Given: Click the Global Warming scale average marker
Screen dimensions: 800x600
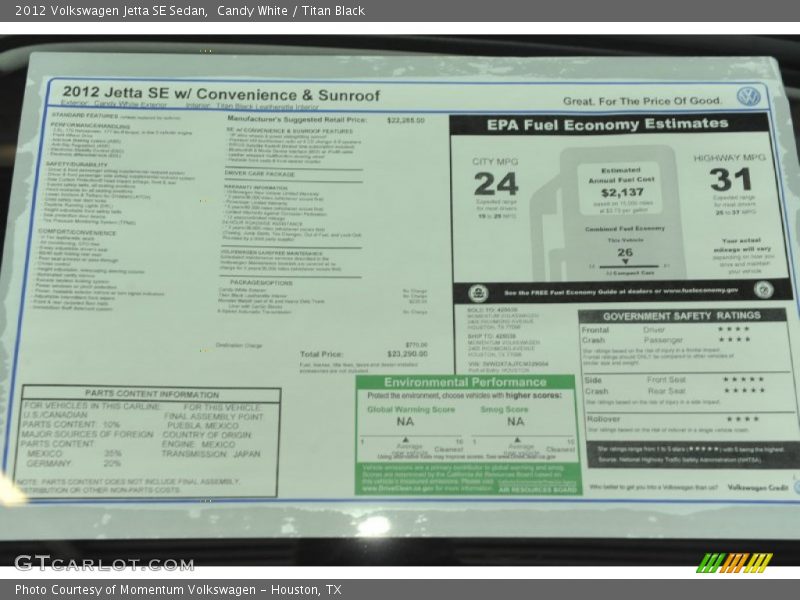Looking at the screenshot, I should pos(405,440).
